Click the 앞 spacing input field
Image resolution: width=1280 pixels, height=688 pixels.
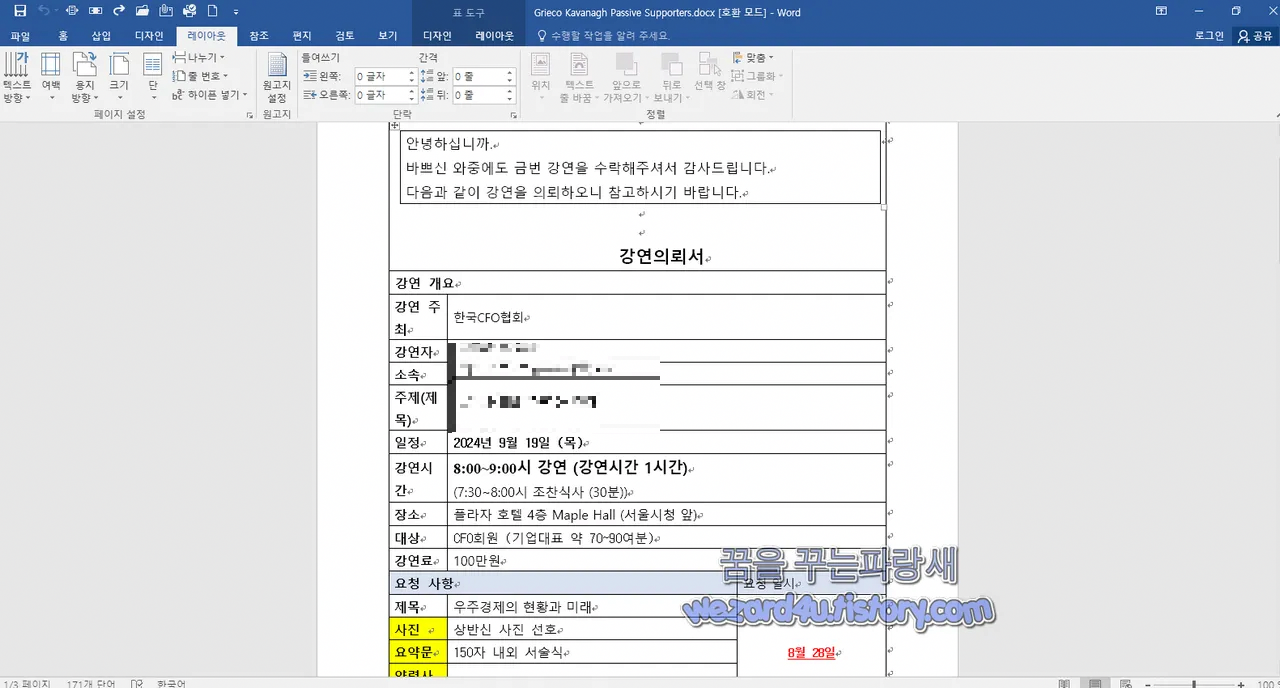(x=484, y=76)
